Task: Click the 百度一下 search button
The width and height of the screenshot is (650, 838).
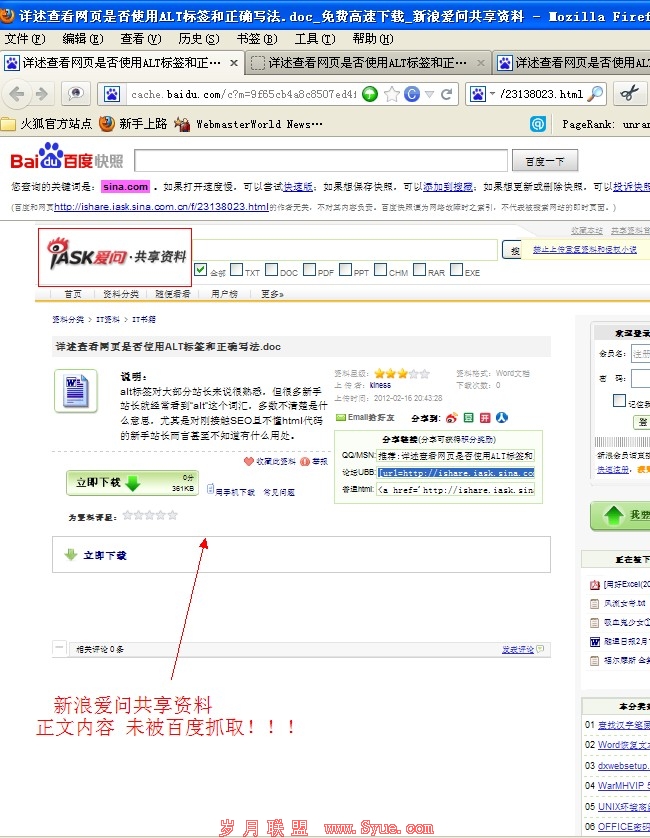Action: pos(544,161)
